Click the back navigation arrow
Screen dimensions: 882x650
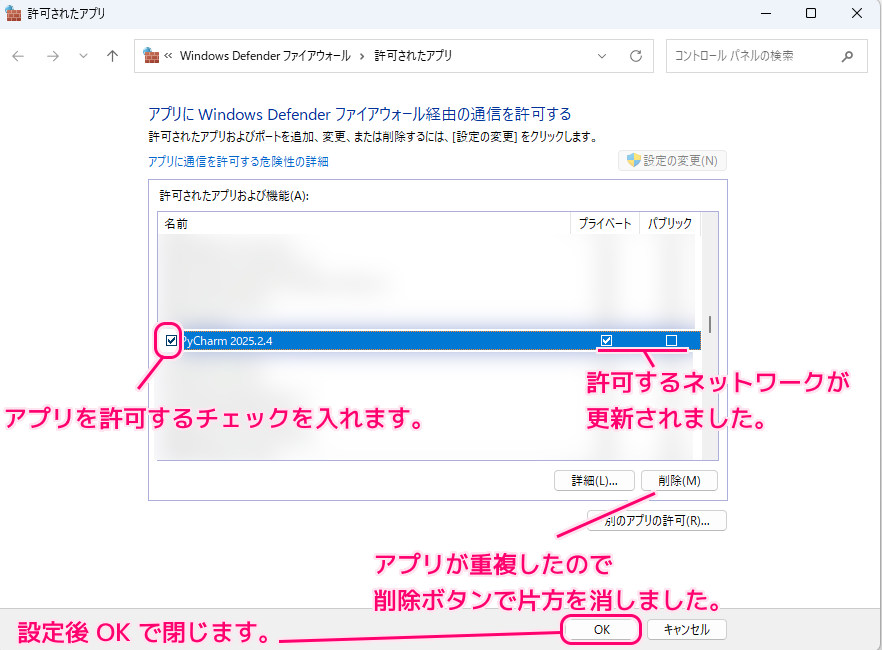click(18, 56)
